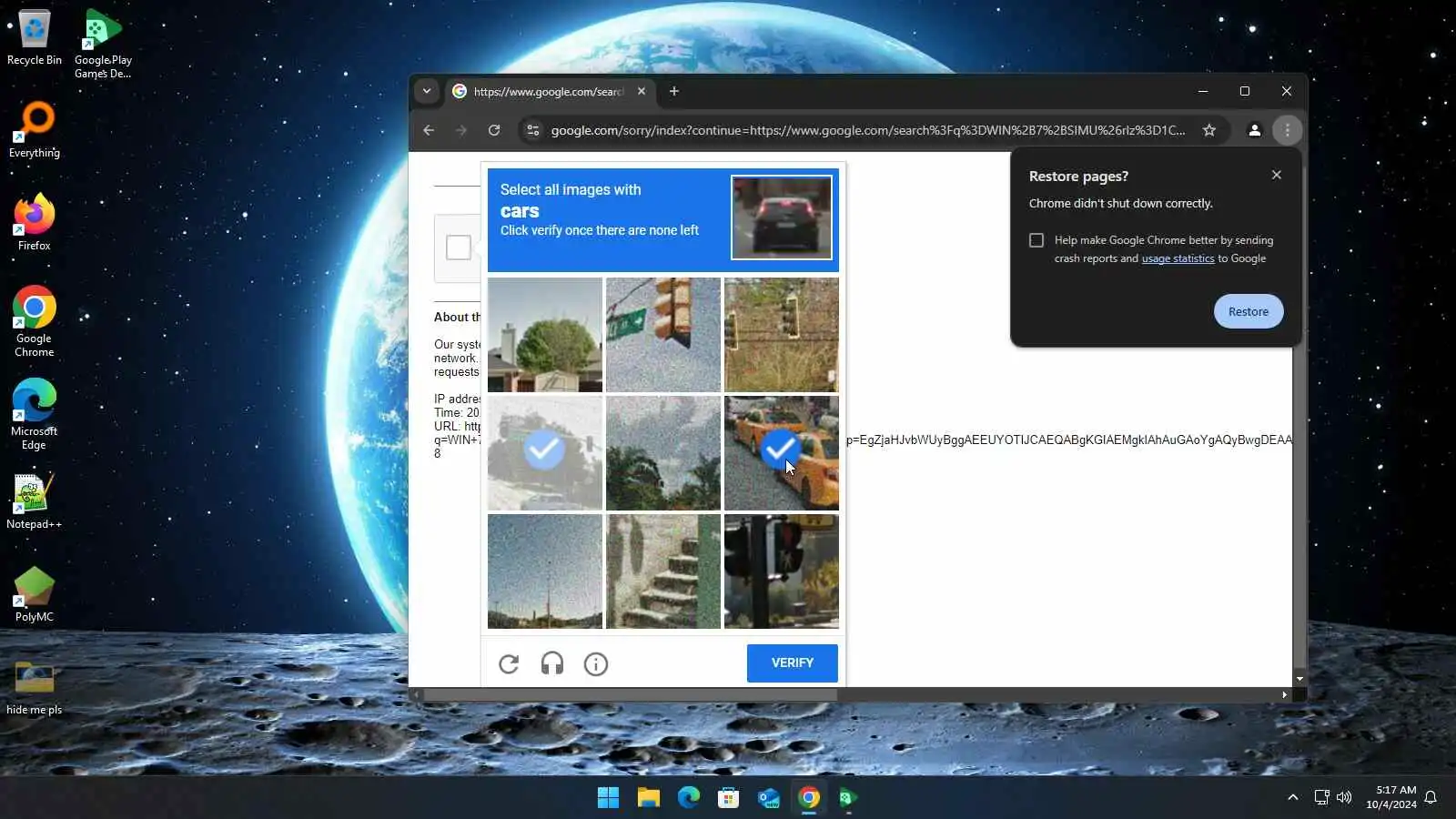Launch Firefox from the desktop
The width and height of the screenshot is (1456, 819).
pos(35,223)
